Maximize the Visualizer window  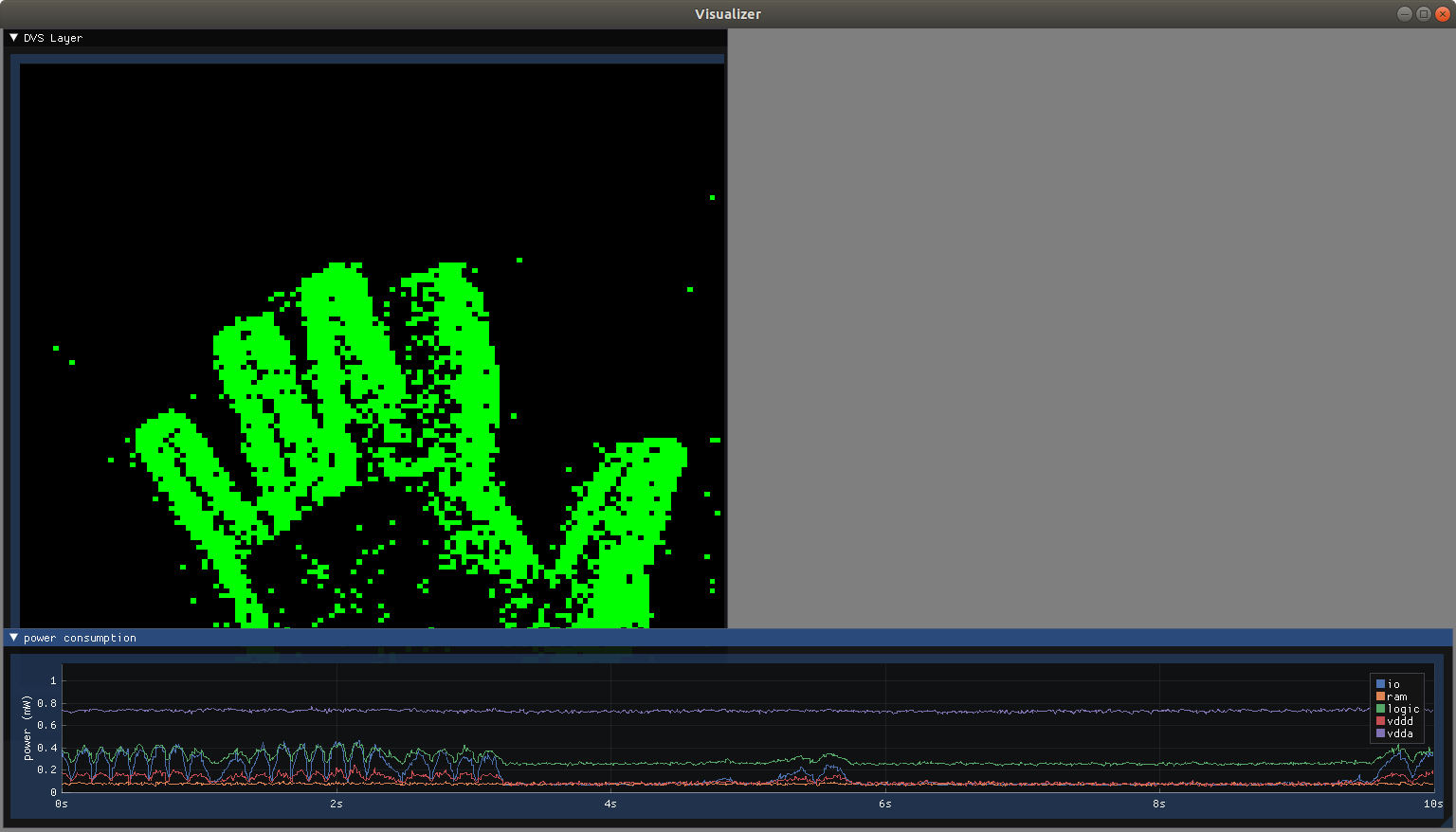[x=1423, y=13]
